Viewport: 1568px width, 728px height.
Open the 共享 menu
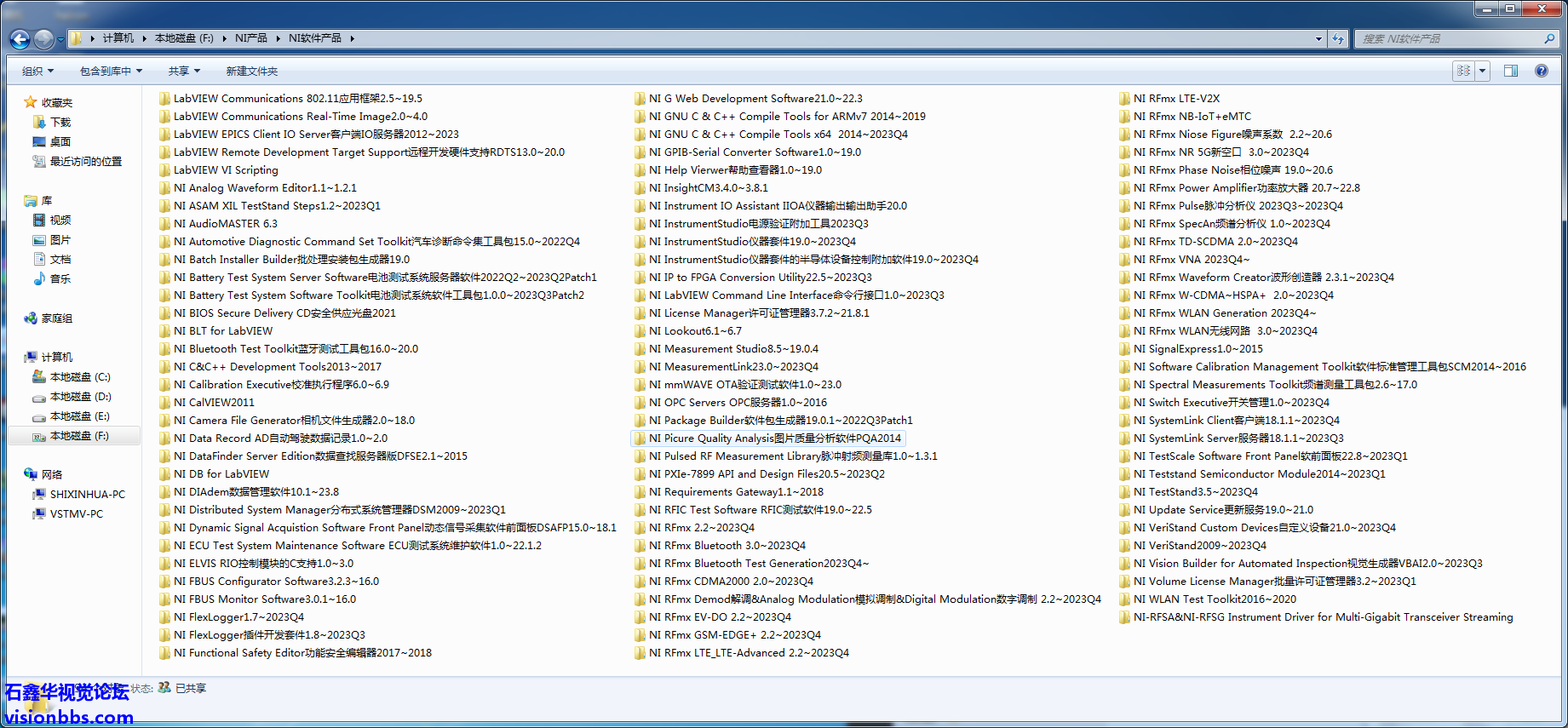click(x=184, y=72)
